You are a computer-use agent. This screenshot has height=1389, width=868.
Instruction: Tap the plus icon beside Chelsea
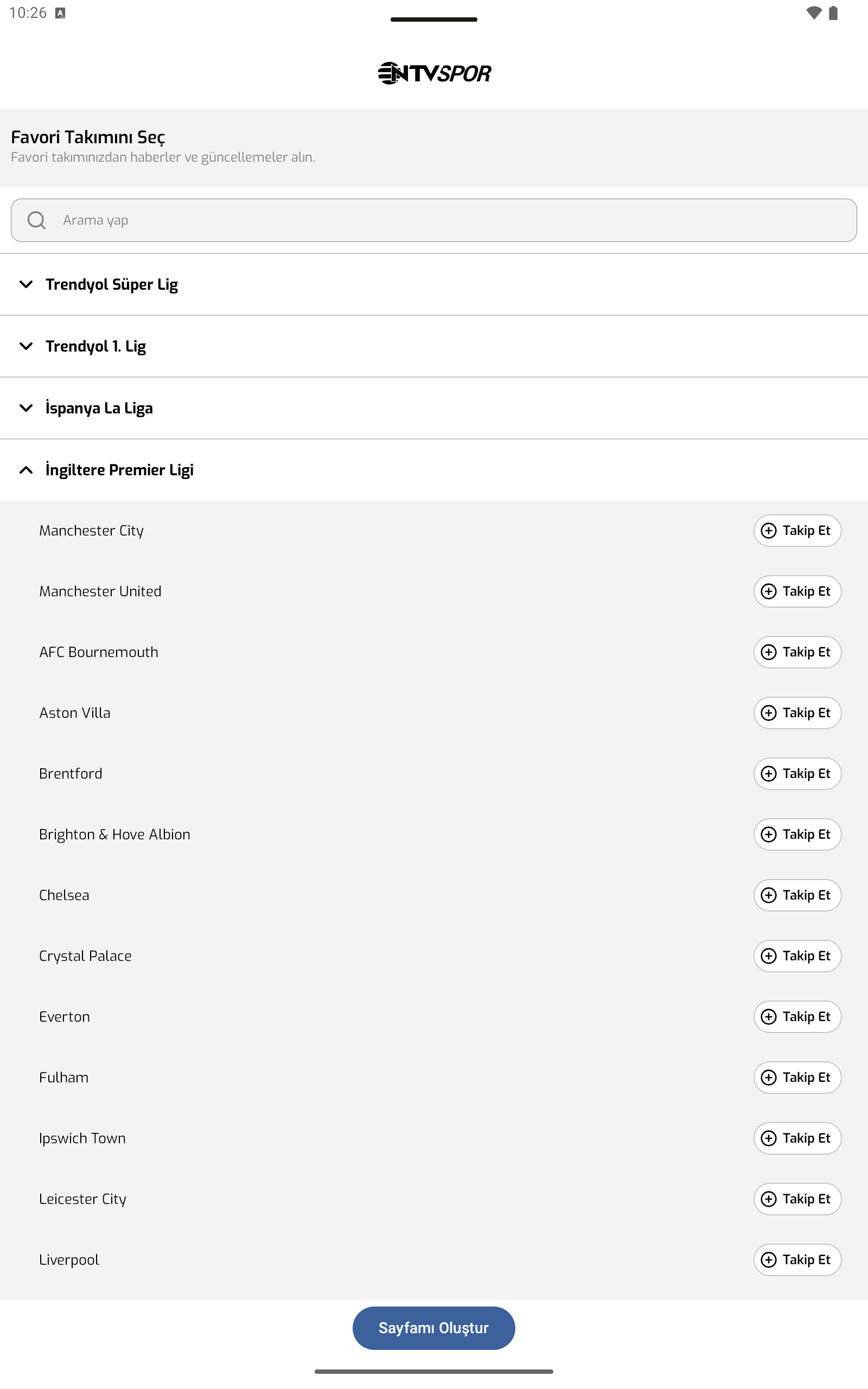coord(768,895)
